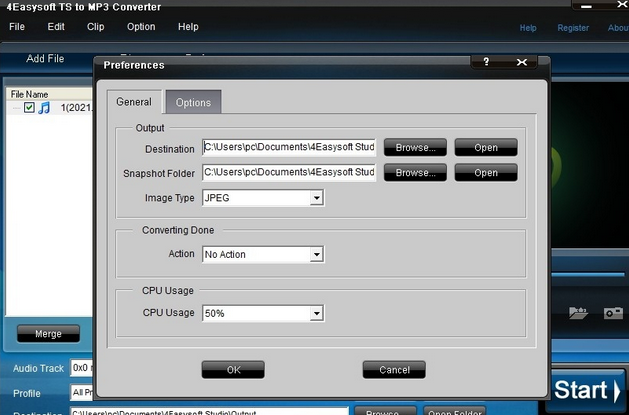Expand the Image Type JPEG dropdown
The height and width of the screenshot is (415, 629).
[x=316, y=198]
